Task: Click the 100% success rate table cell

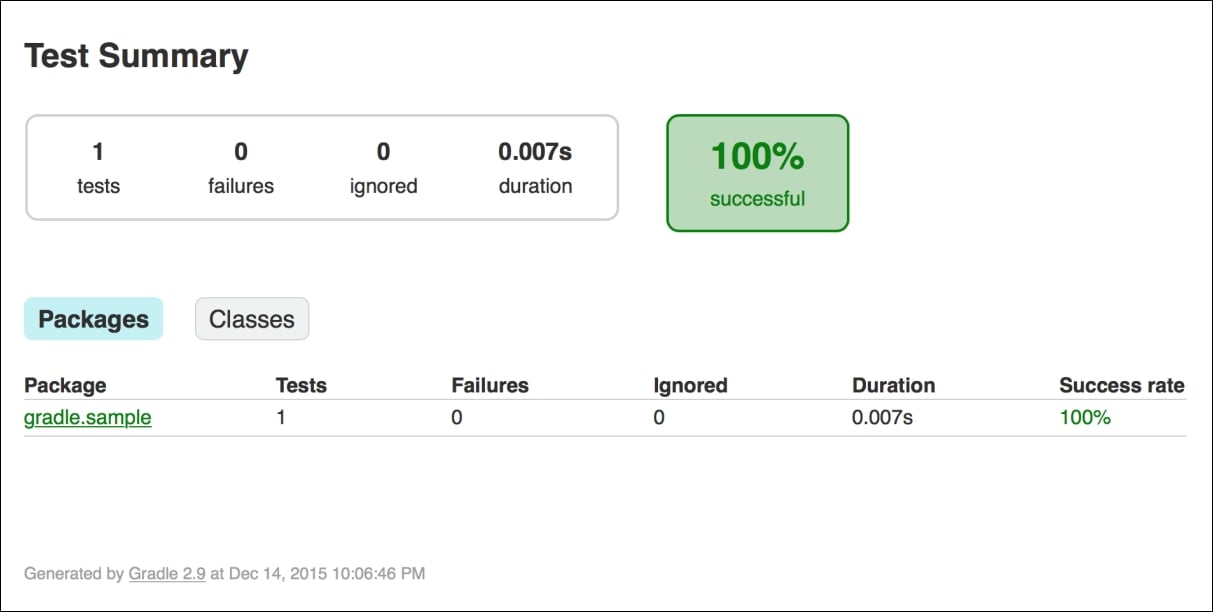Action: tap(1085, 417)
